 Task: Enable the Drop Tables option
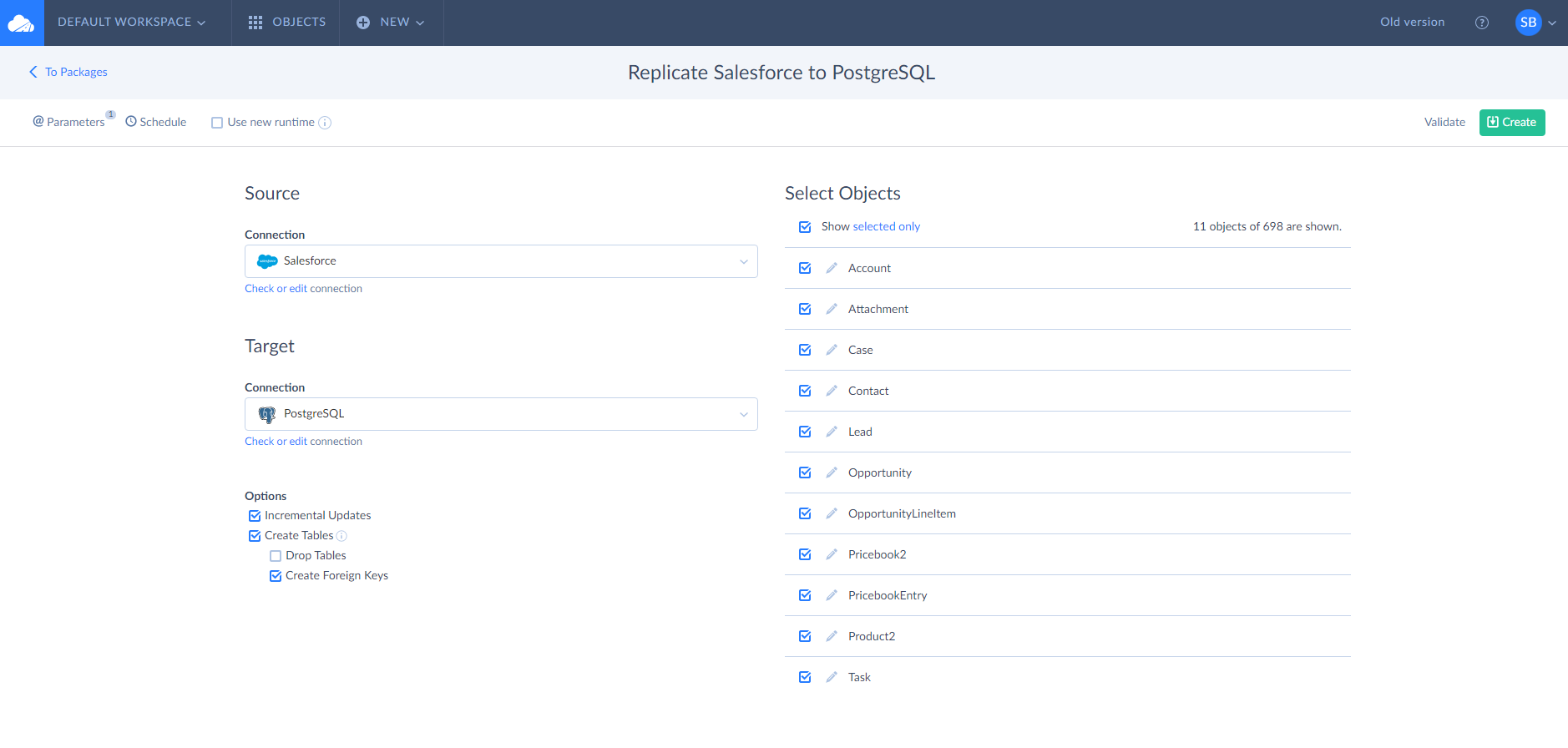tap(276, 556)
